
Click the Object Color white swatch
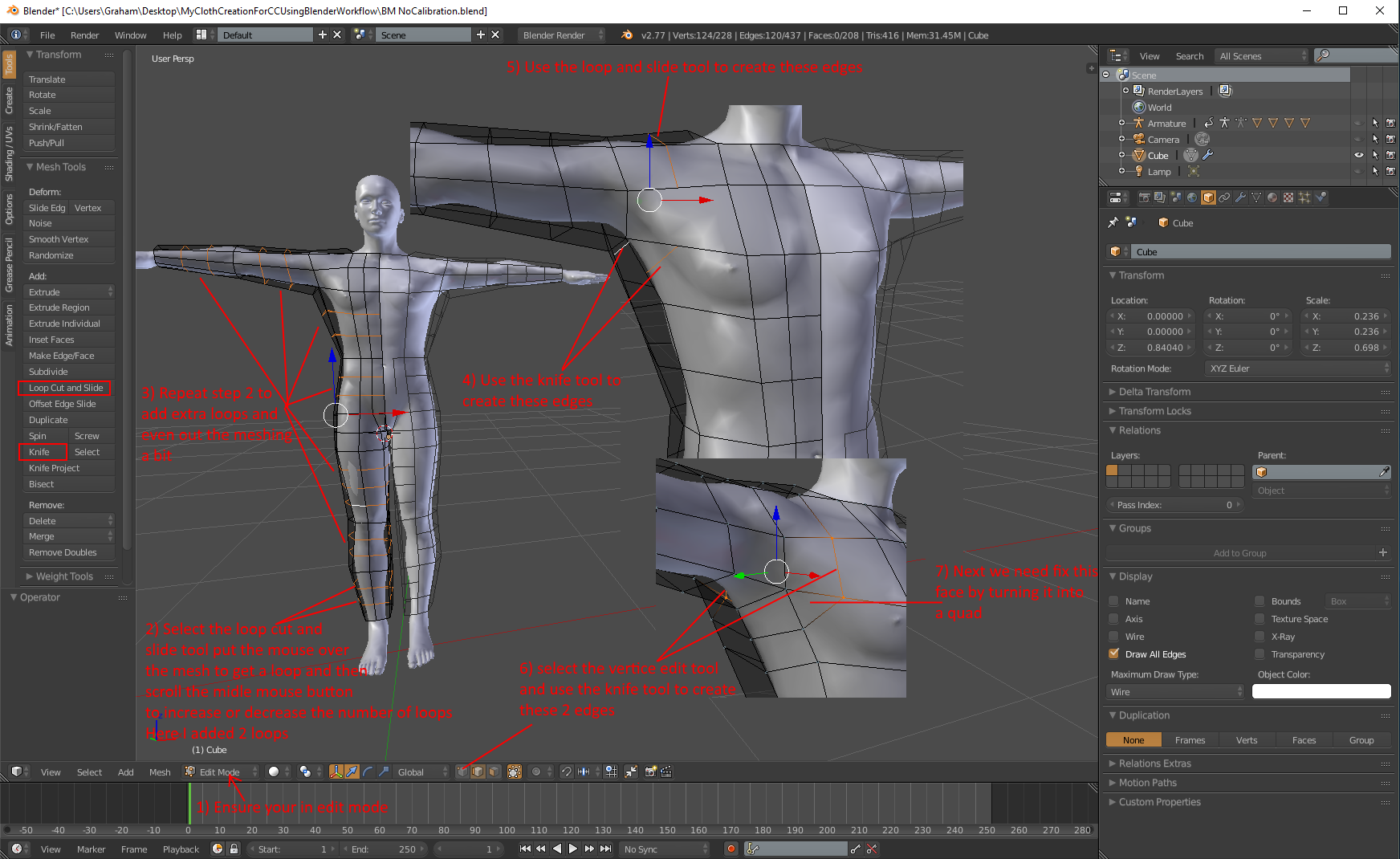1321,691
